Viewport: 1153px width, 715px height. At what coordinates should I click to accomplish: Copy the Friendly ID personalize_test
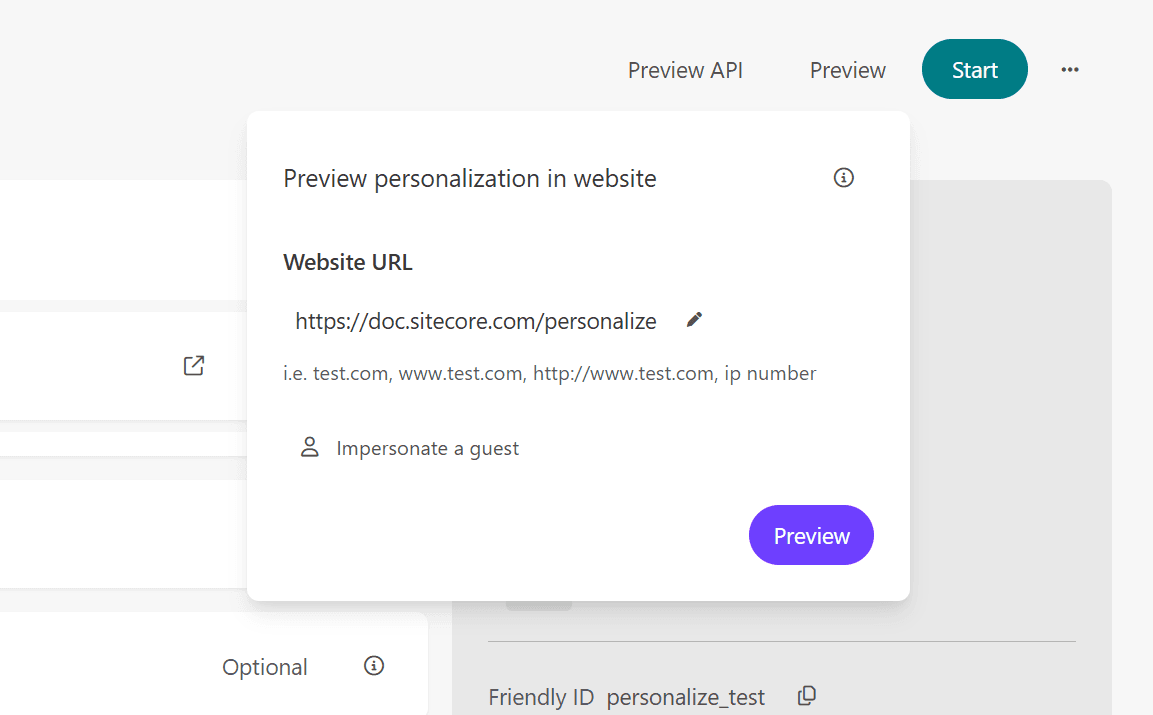[x=807, y=696]
